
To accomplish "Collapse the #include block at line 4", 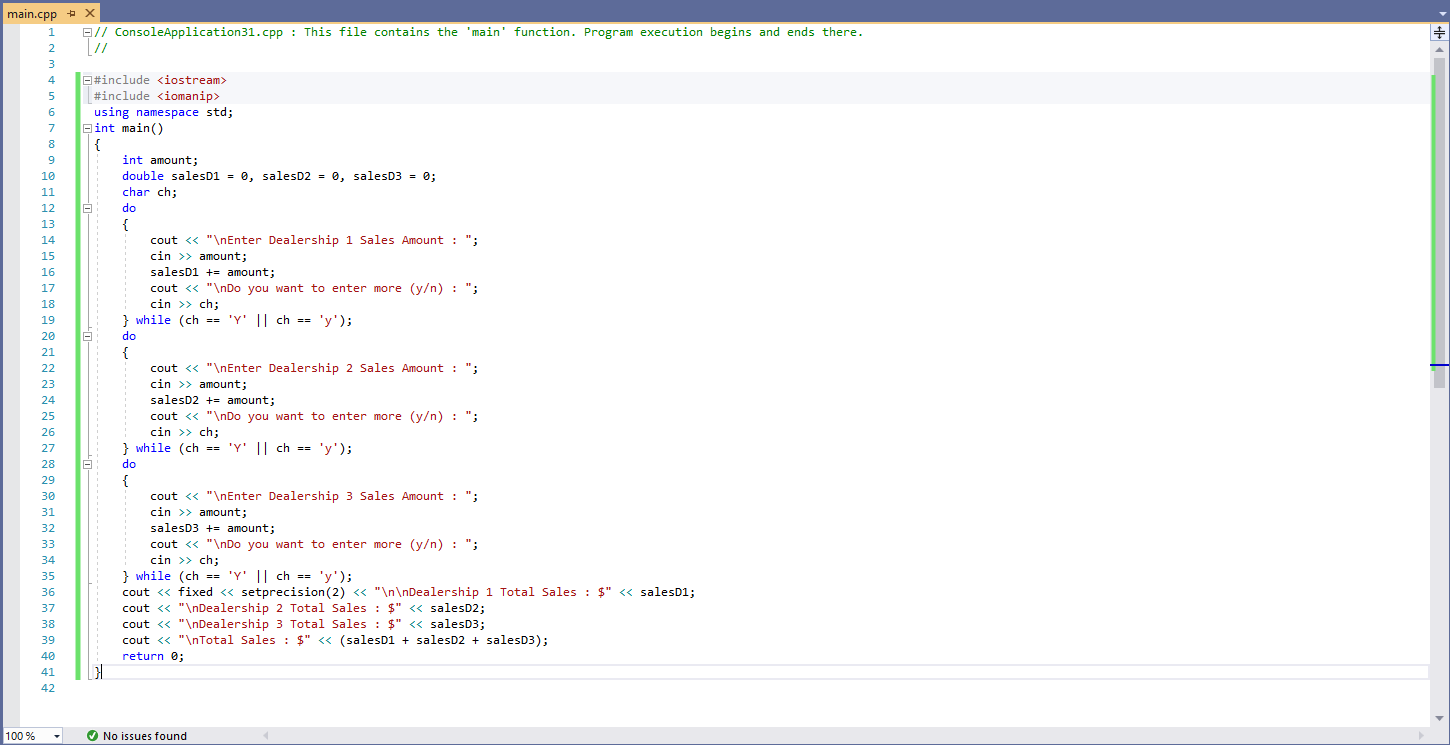I will 88,80.
